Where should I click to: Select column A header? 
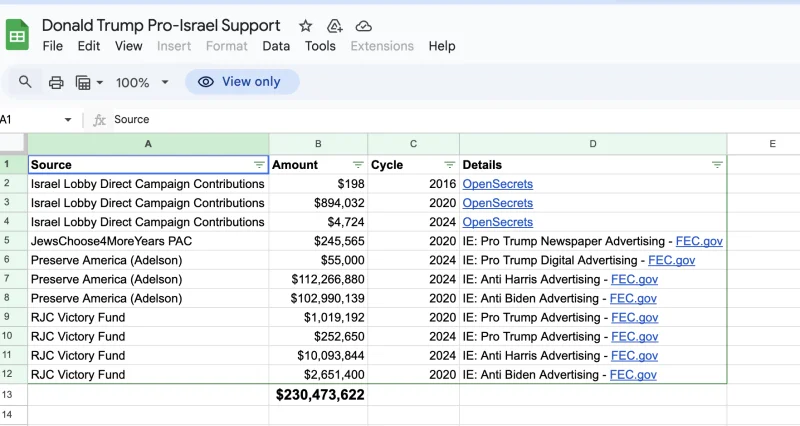(x=148, y=144)
